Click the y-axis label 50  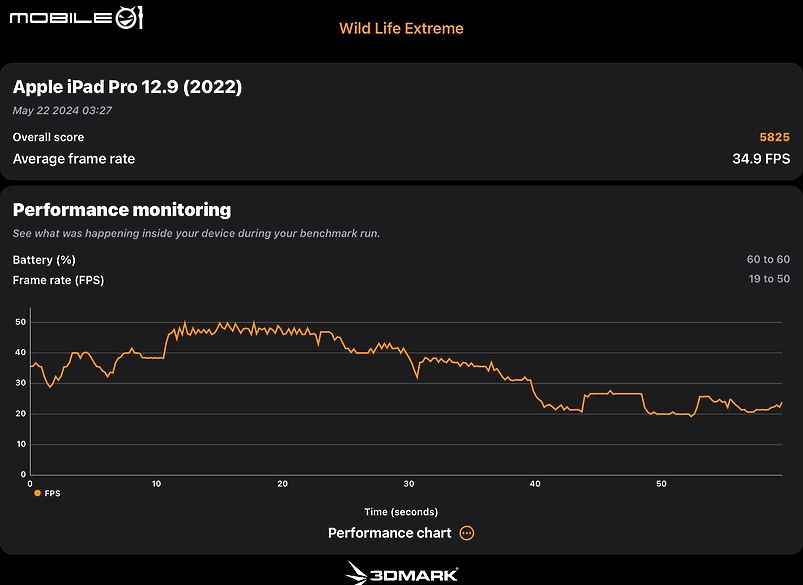coord(20,322)
